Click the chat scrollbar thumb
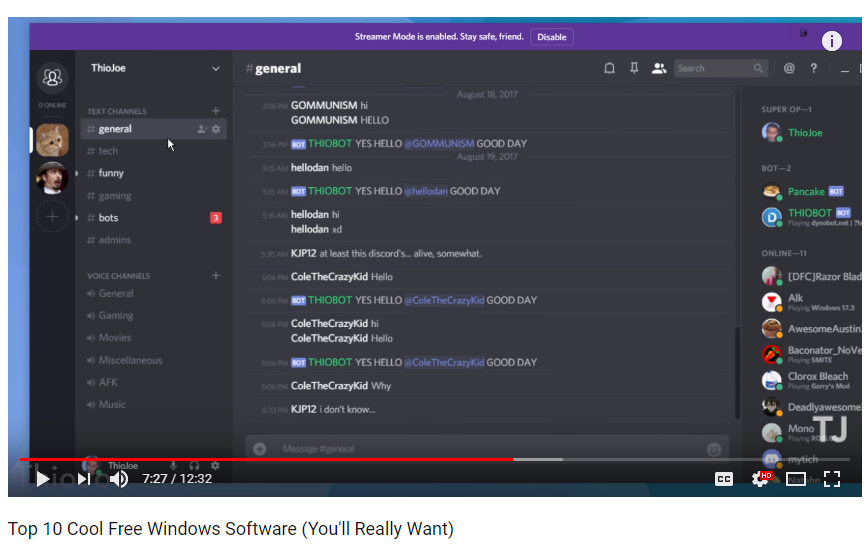This screenshot has height=546, width=868. pos(737,373)
